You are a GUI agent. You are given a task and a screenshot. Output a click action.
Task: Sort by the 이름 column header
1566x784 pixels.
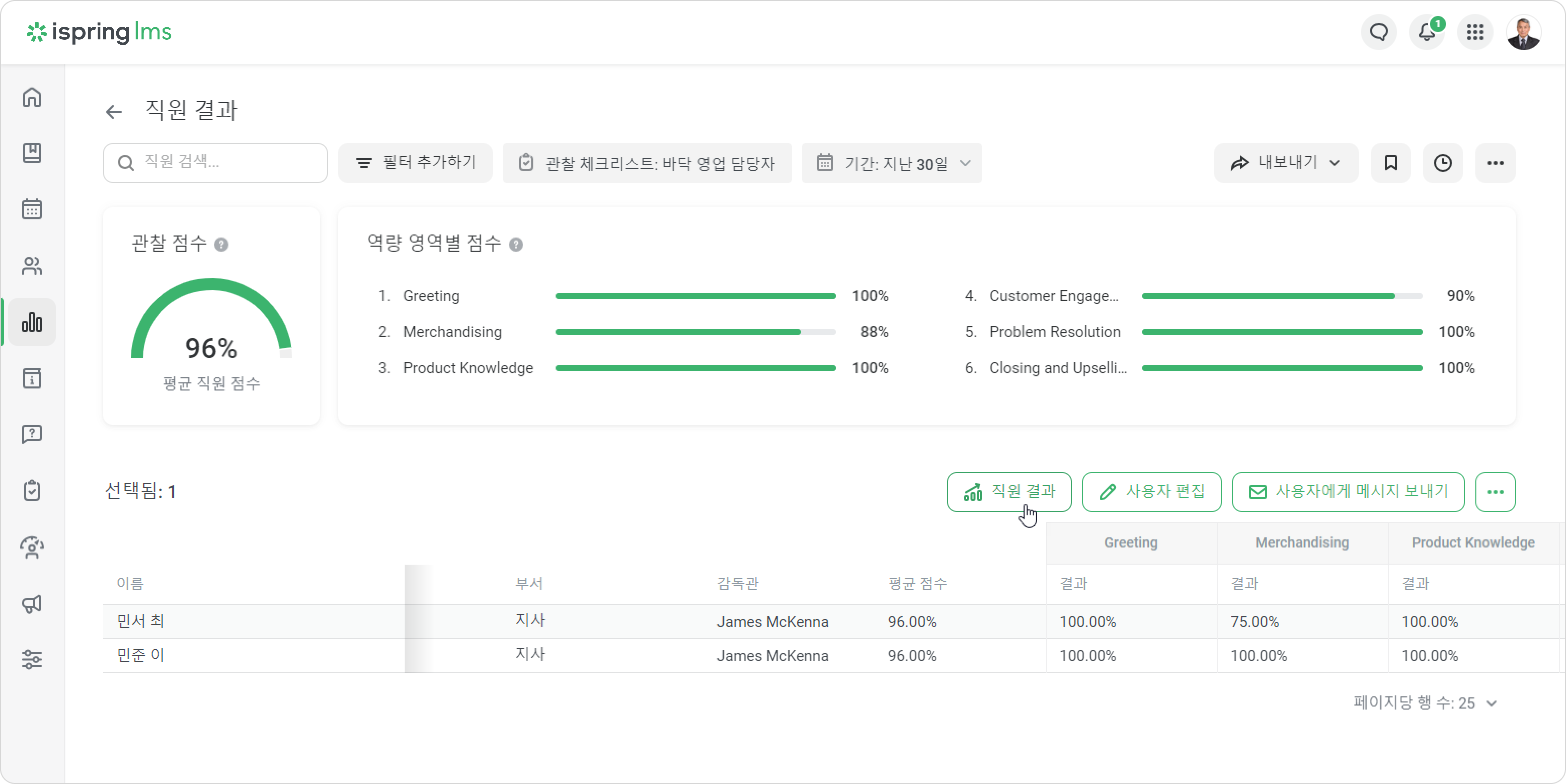(130, 583)
